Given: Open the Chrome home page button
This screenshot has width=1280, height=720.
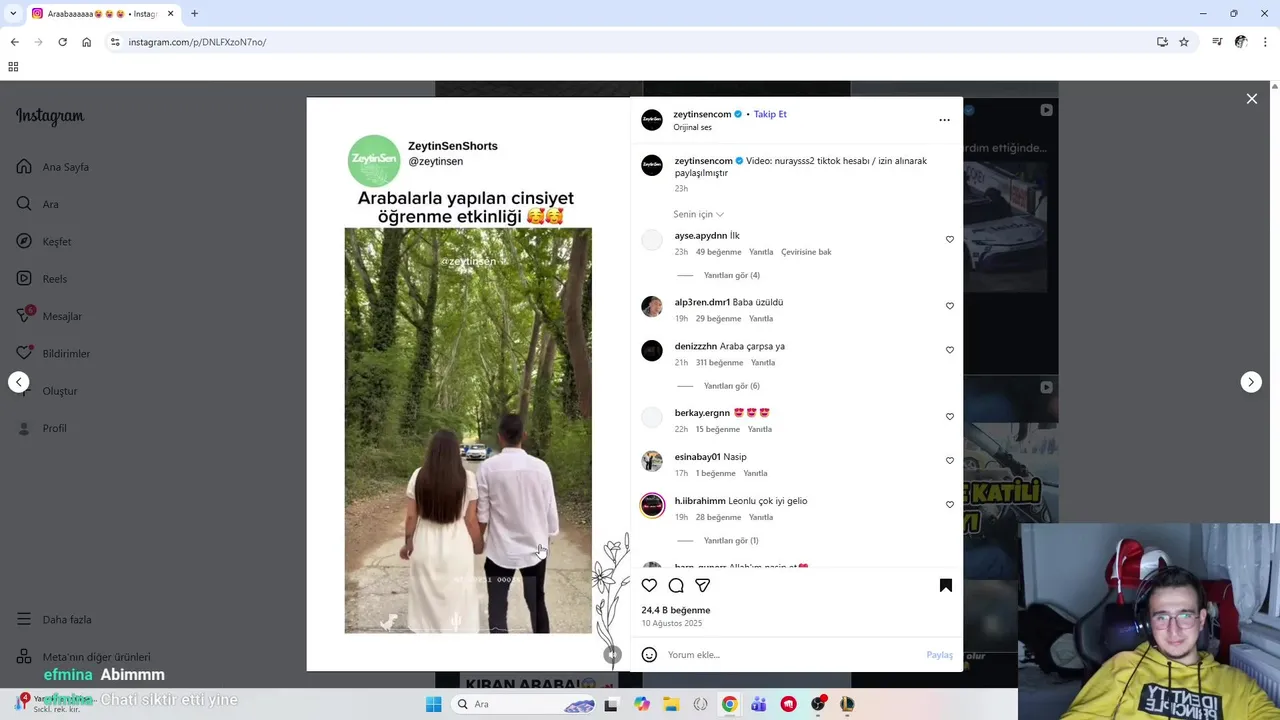Looking at the screenshot, I should tap(87, 42).
